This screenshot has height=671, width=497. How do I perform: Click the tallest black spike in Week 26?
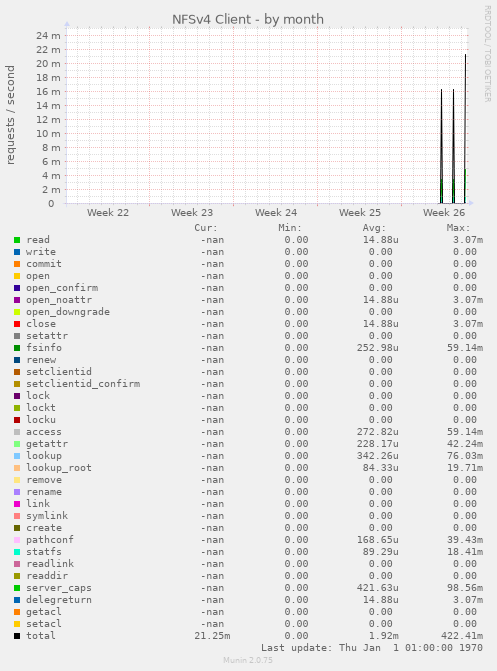(x=465, y=128)
